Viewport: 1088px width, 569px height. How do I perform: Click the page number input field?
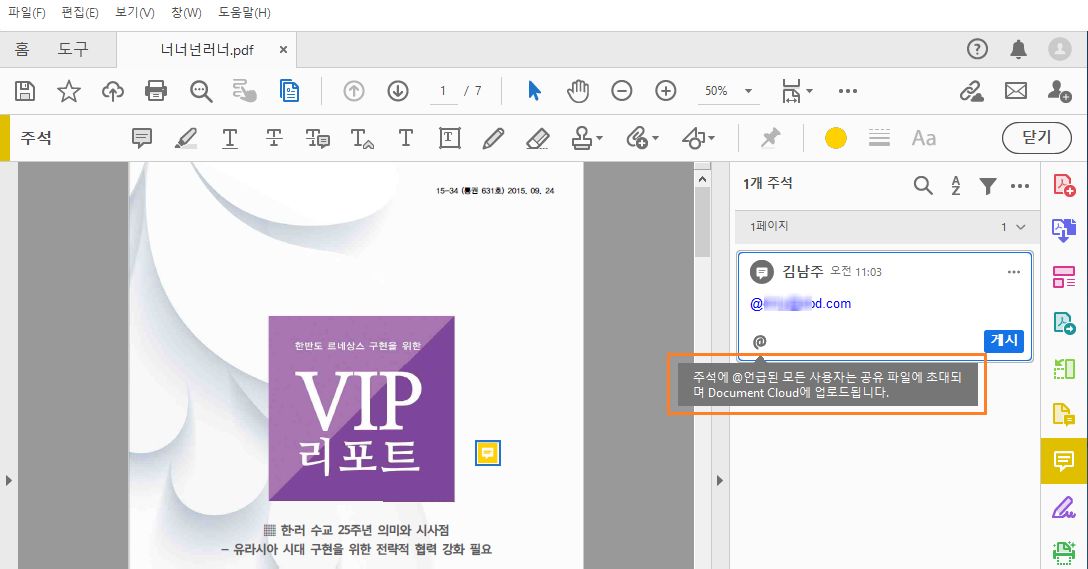coord(443,91)
